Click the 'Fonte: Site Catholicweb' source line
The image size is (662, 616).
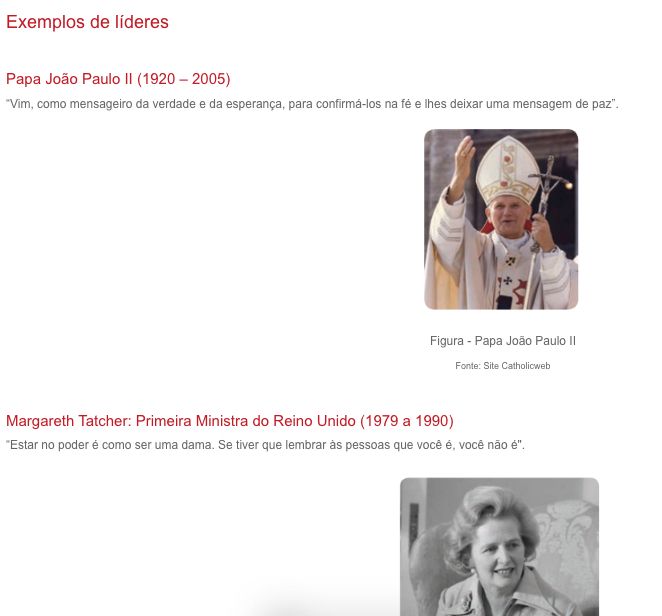(x=502, y=366)
